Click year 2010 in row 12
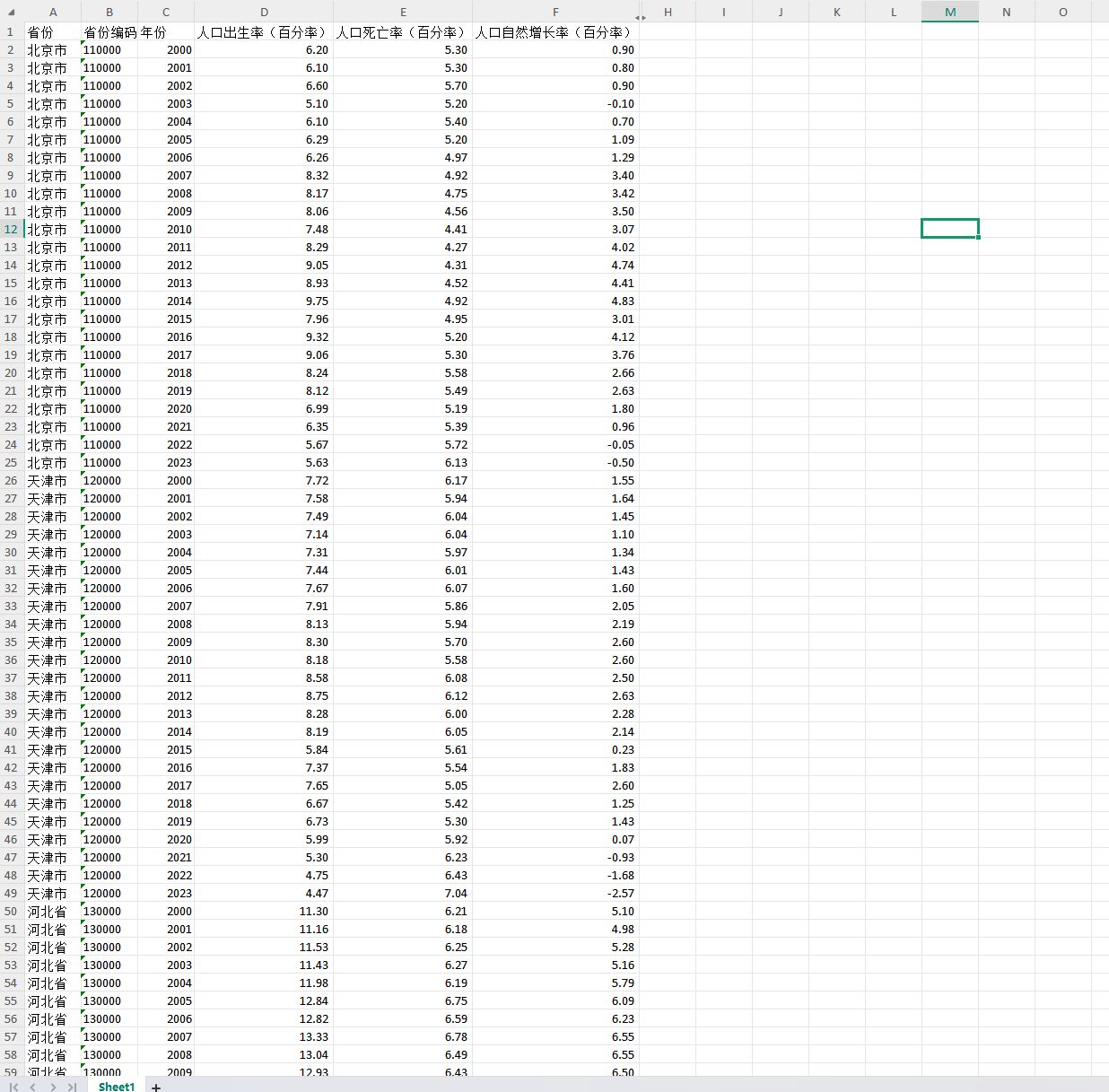The height and width of the screenshot is (1092, 1109). (x=166, y=229)
